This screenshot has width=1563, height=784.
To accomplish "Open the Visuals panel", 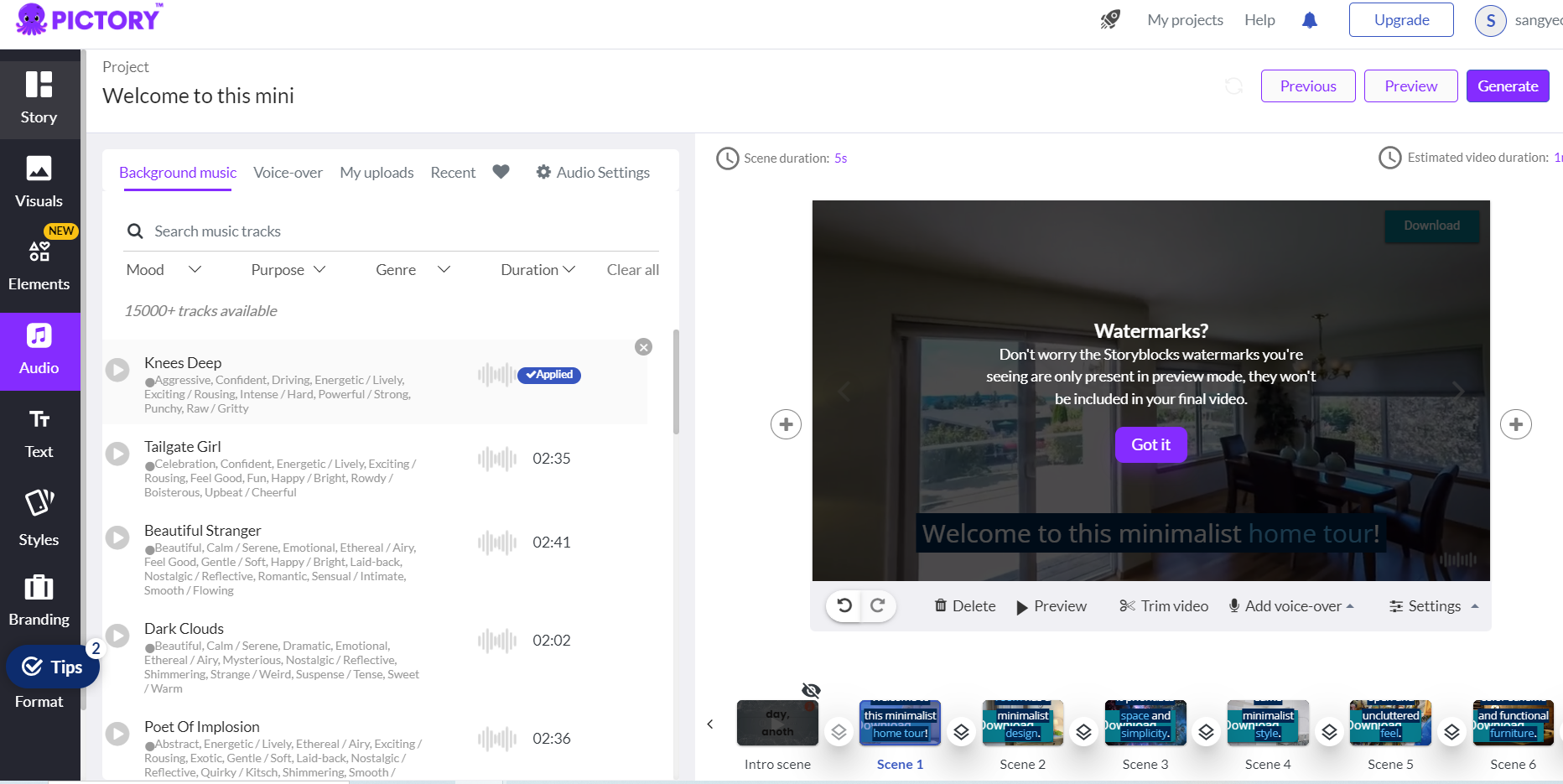I will pyautogui.click(x=39, y=181).
